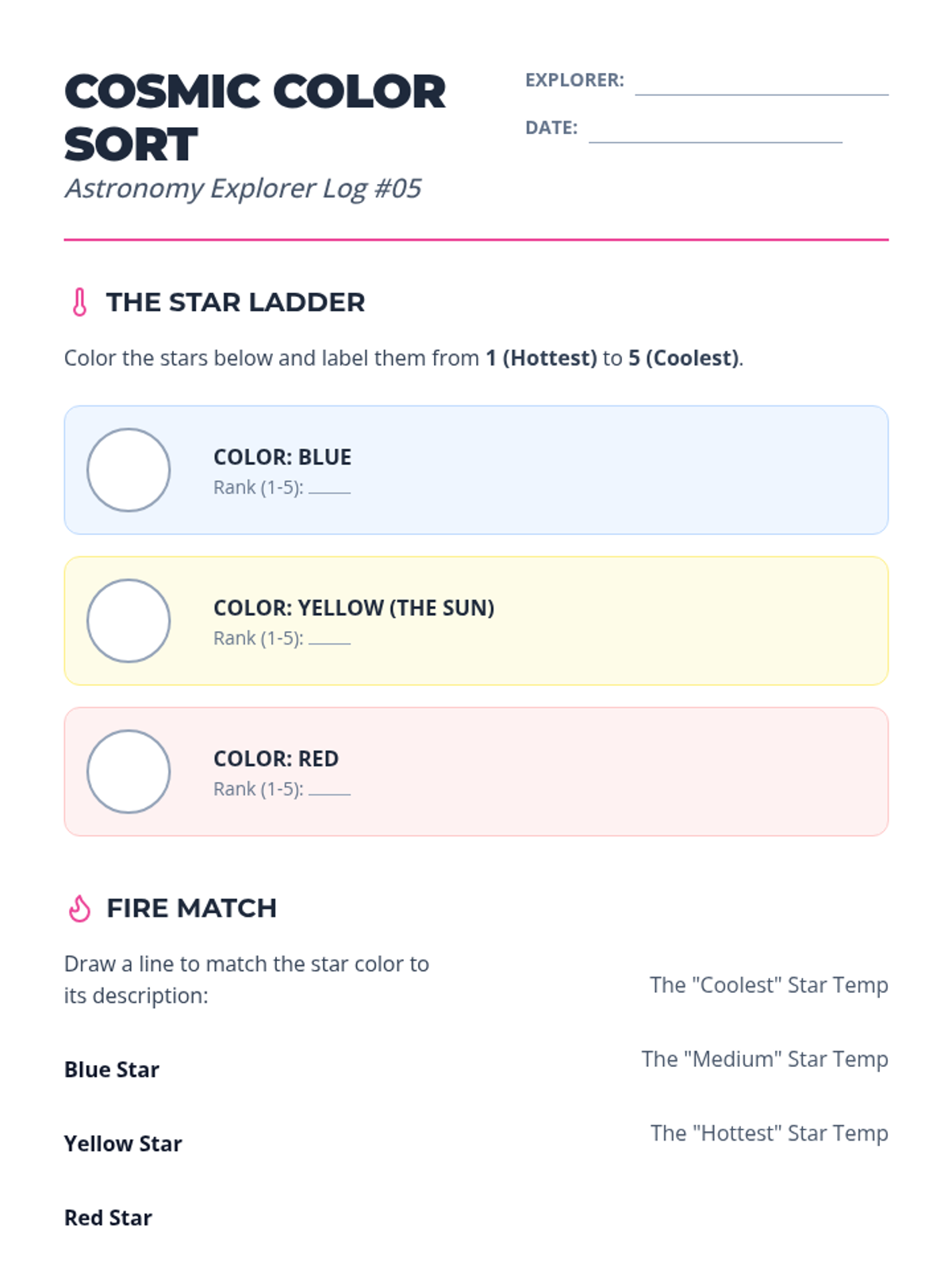The width and height of the screenshot is (952, 1270).
Task: Click the Cosmic Color Sort title
Action: pyautogui.click(x=255, y=117)
